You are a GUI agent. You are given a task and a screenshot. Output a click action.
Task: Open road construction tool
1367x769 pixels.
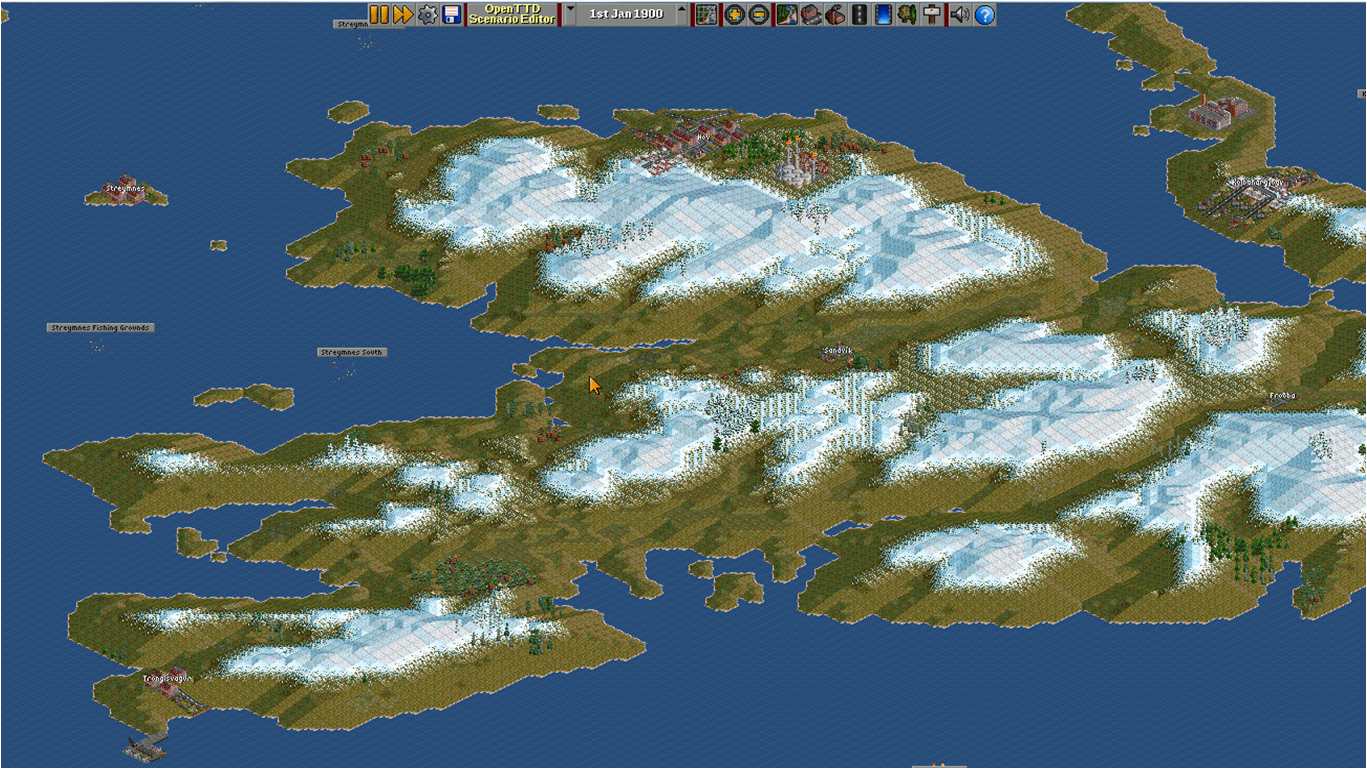pyautogui.click(x=859, y=14)
